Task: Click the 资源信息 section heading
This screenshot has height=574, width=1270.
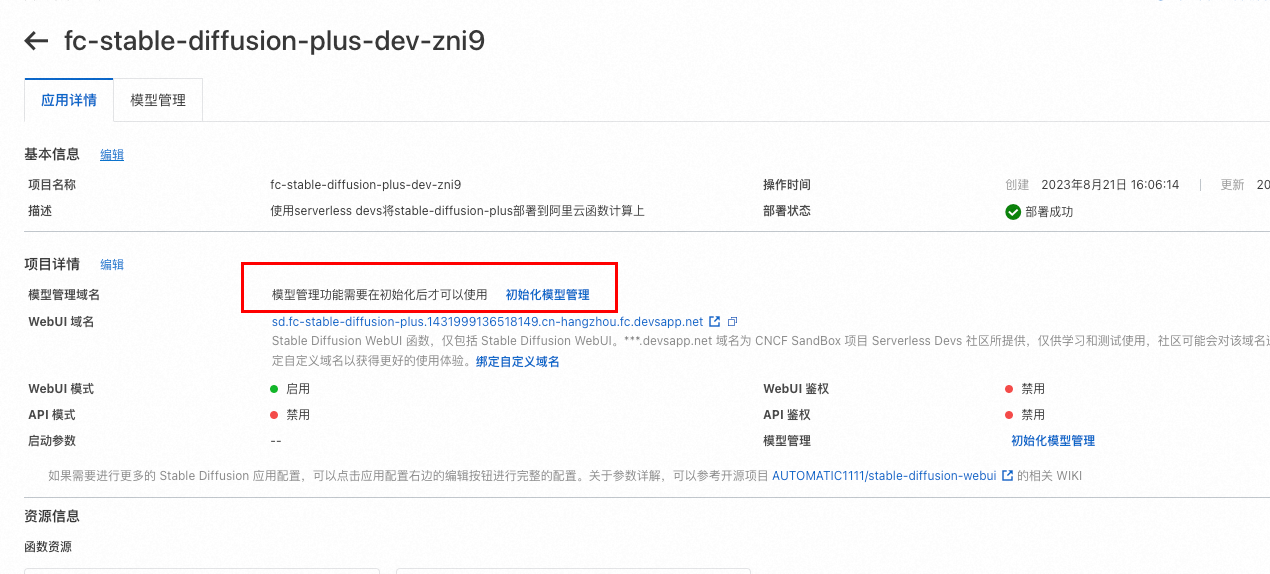Action: [x=52, y=517]
